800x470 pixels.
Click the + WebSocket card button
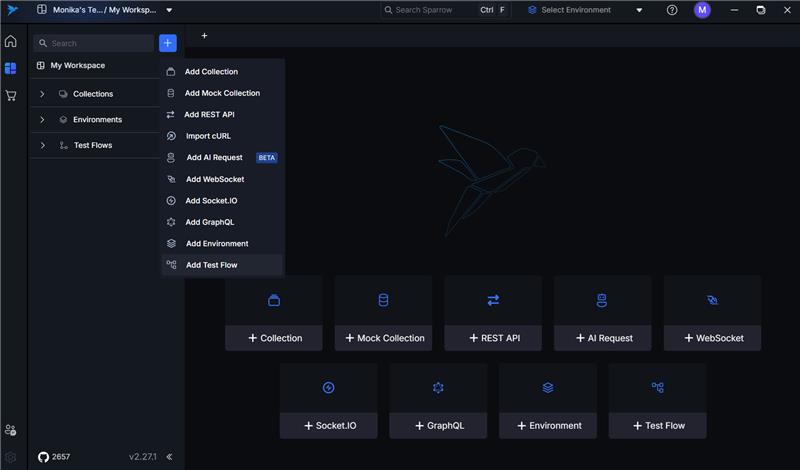(713, 338)
